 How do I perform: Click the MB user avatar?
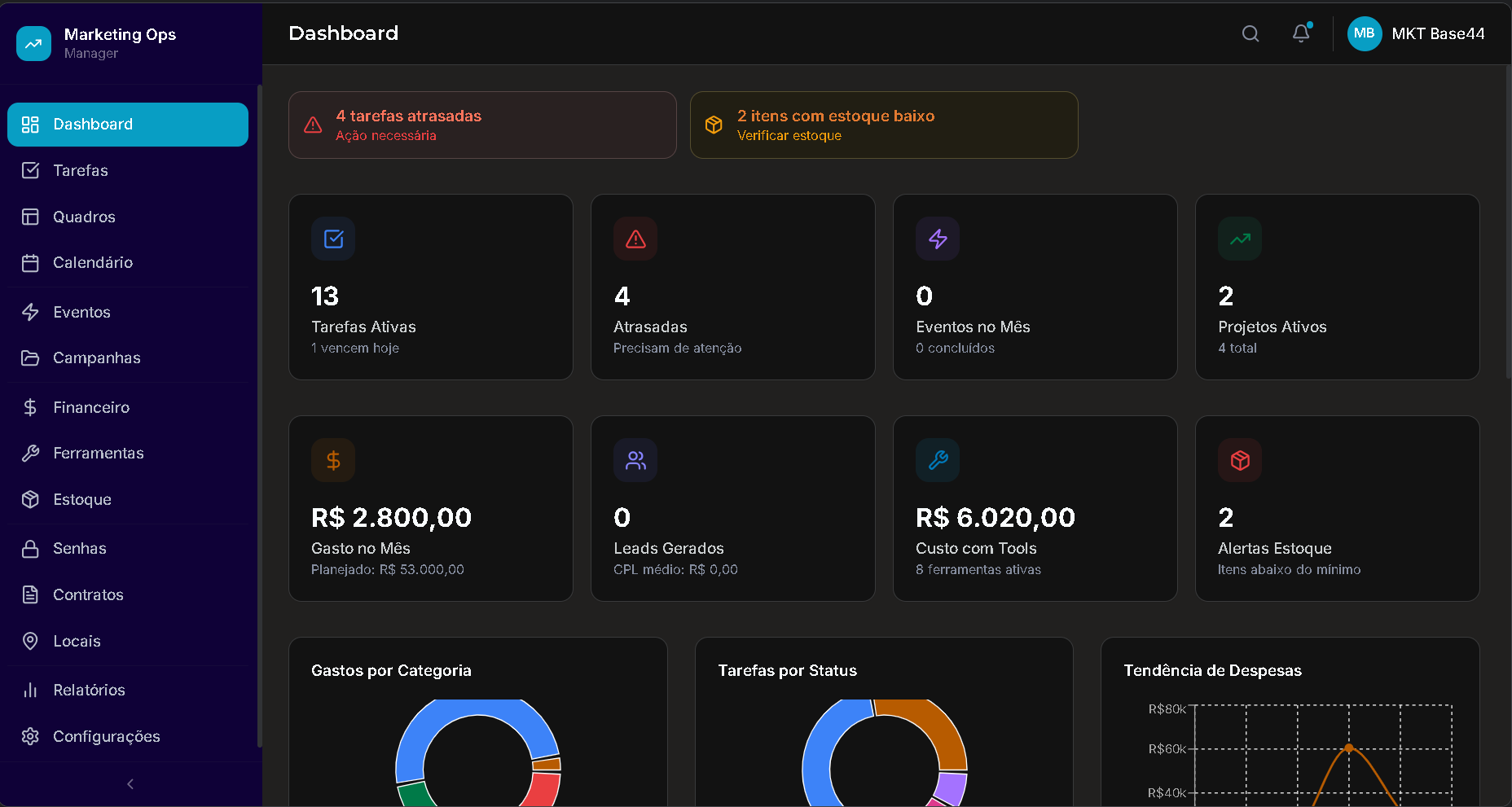pos(1365,33)
